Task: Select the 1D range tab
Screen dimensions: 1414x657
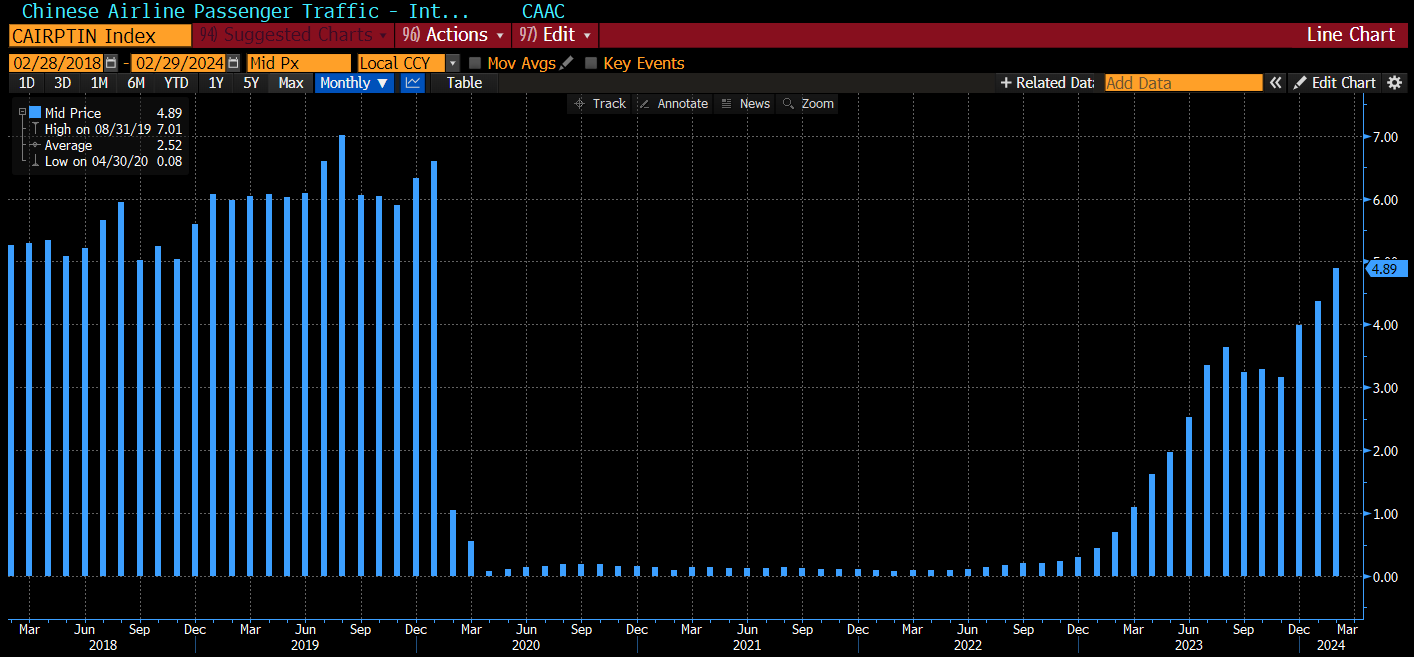Action: 26,83
